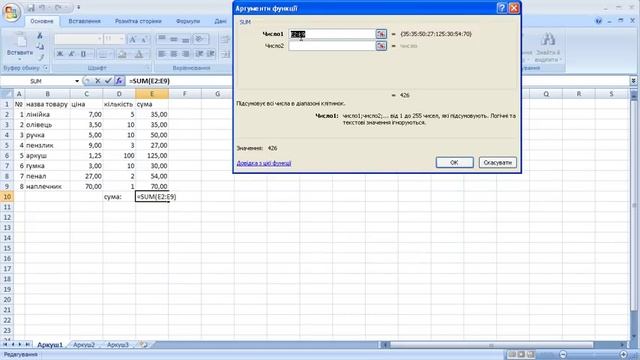
Task: Toggle italic К formatting
Action: coord(71,54)
